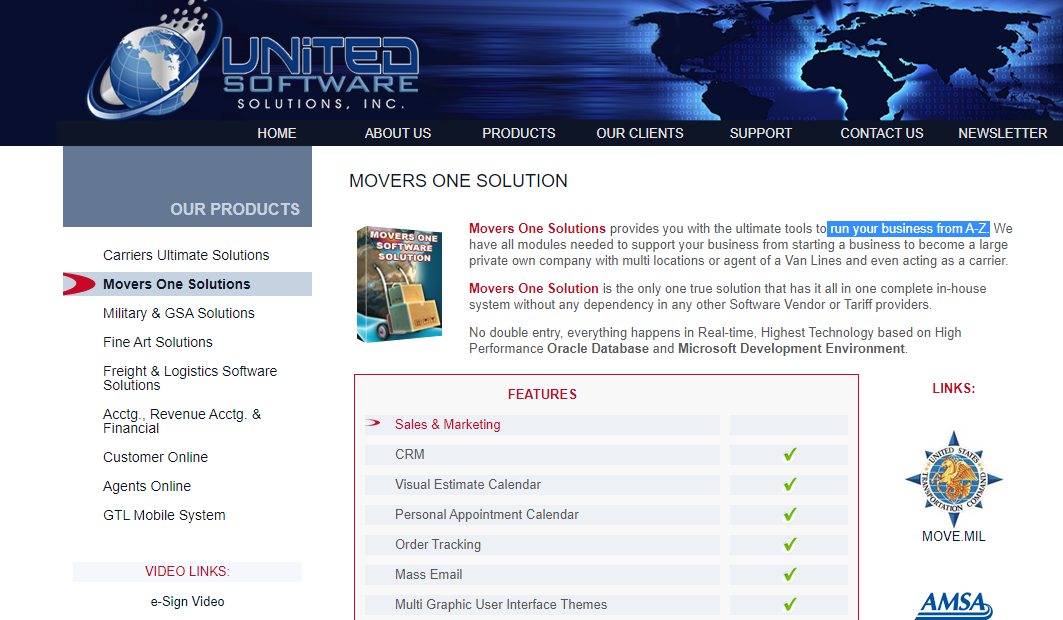The width and height of the screenshot is (1063, 620).
Task: Click the Visual Estimate Calendar row text
Action: pyautogui.click(x=468, y=484)
